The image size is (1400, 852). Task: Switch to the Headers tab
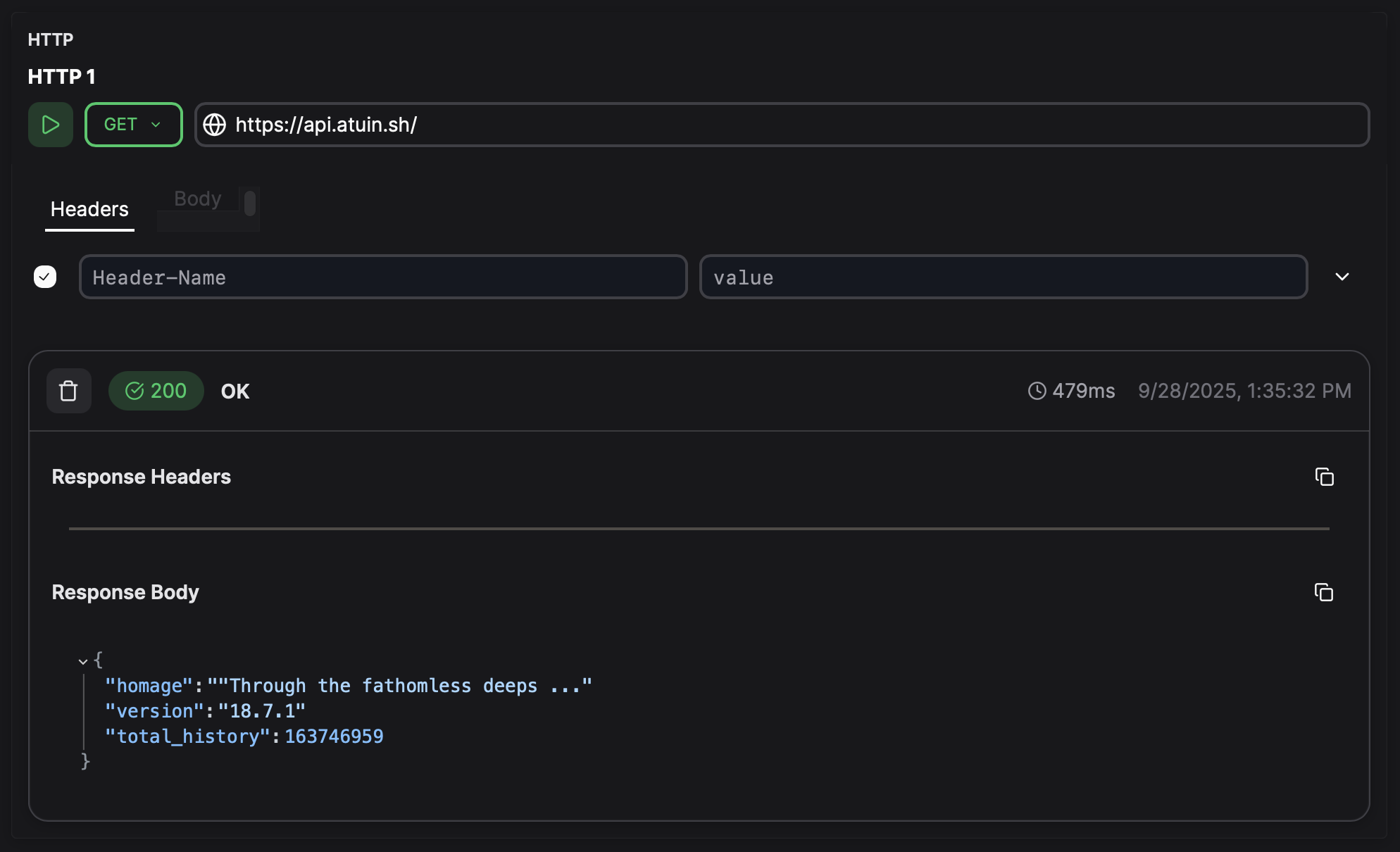tap(89, 209)
